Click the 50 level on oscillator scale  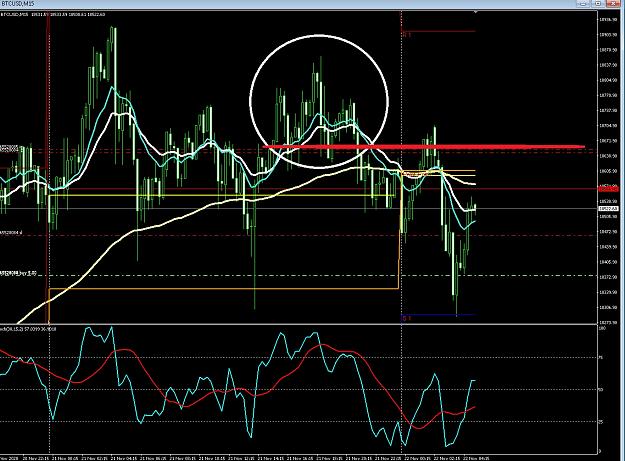601,389
